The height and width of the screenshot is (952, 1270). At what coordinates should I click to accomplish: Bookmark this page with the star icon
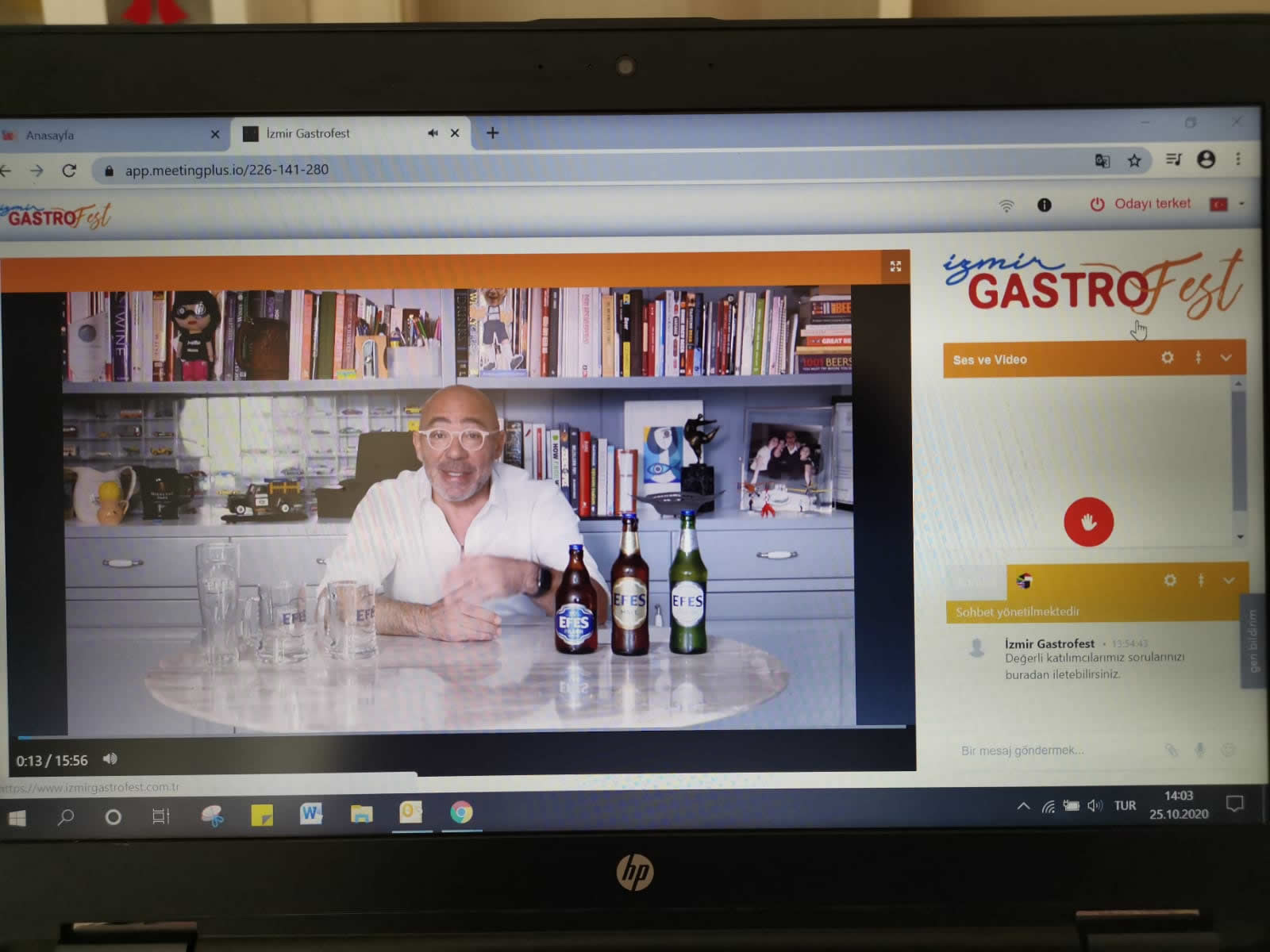pos(1134,161)
